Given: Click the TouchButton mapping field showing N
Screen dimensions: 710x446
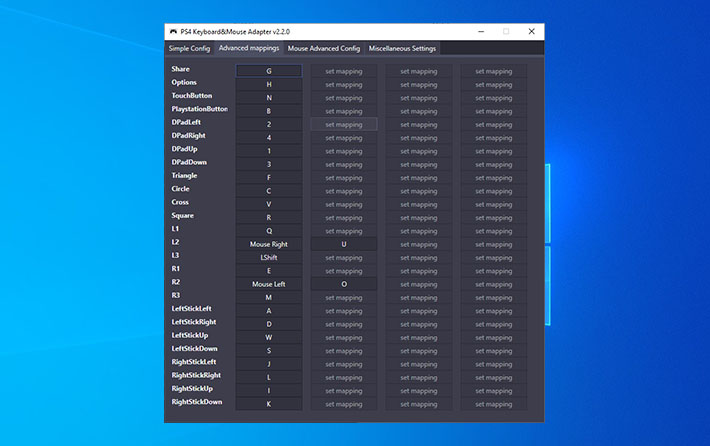Looking at the screenshot, I should 269,98.
